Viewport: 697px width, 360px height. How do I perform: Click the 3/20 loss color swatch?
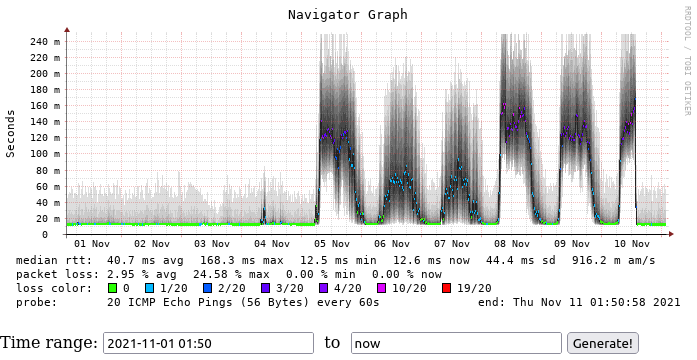(x=265, y=288)
